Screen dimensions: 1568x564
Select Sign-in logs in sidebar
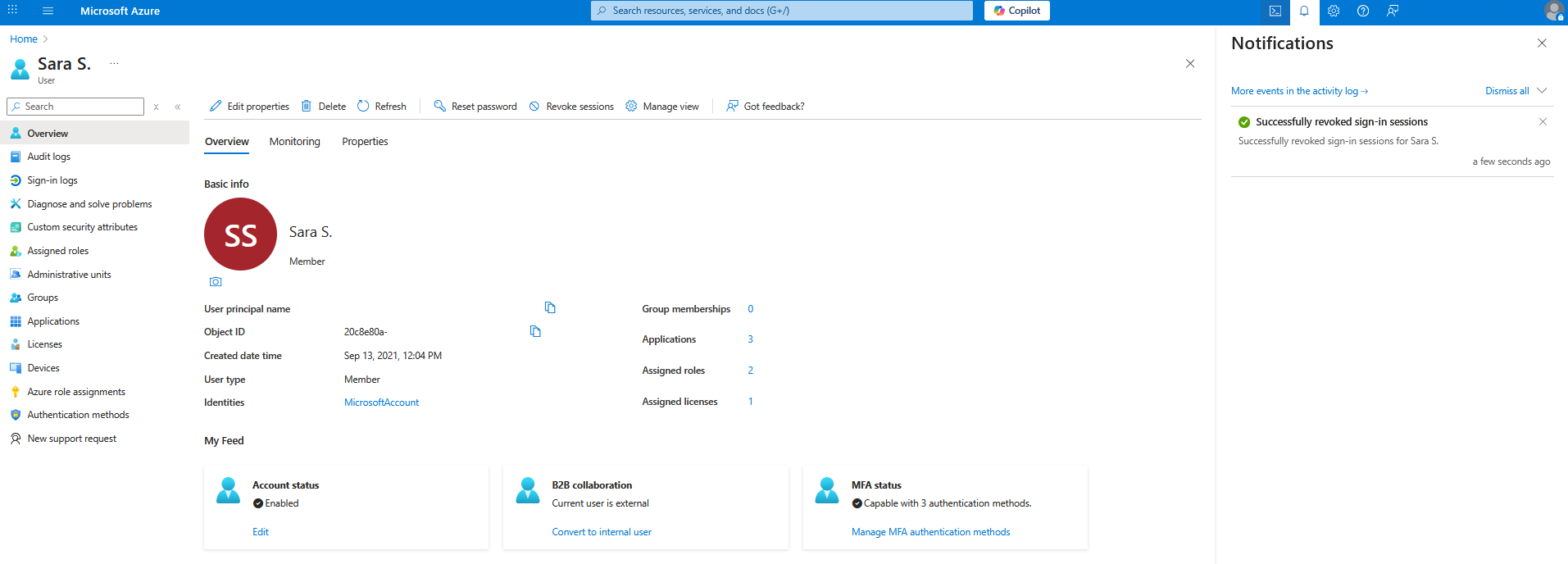click(52, 180)
